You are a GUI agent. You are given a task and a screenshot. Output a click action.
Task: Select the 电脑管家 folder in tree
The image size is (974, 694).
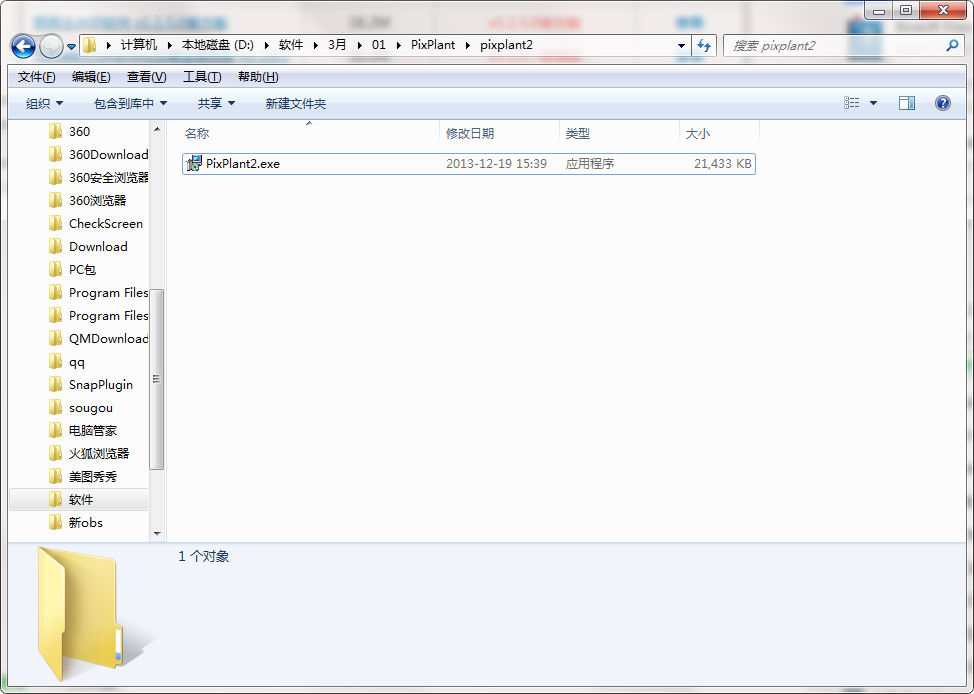[93, 430]
